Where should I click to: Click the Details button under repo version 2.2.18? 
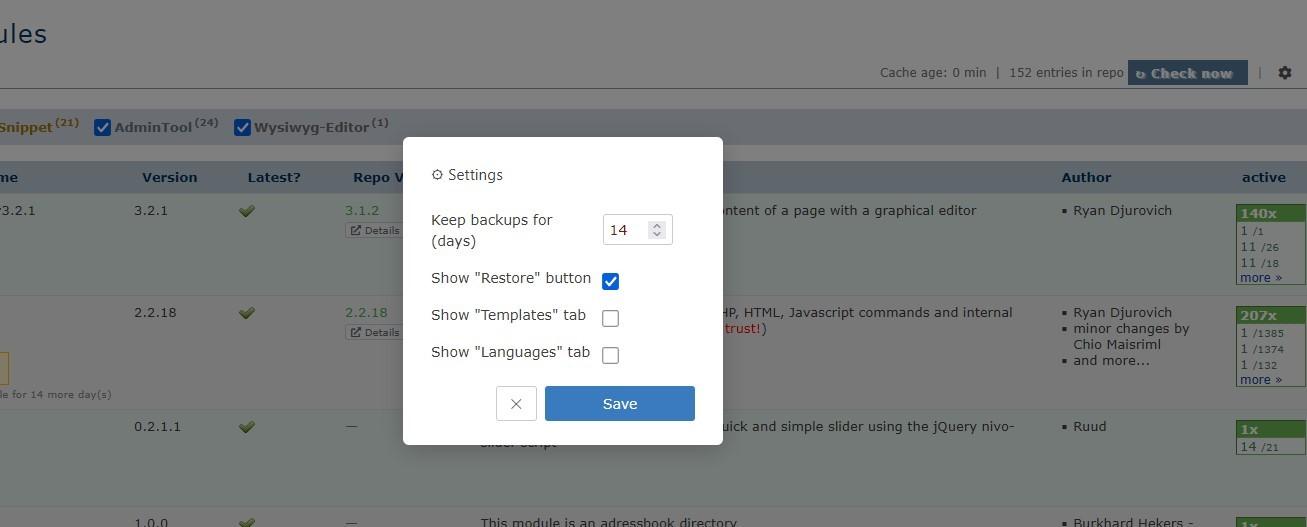click(x=374, y=332)
